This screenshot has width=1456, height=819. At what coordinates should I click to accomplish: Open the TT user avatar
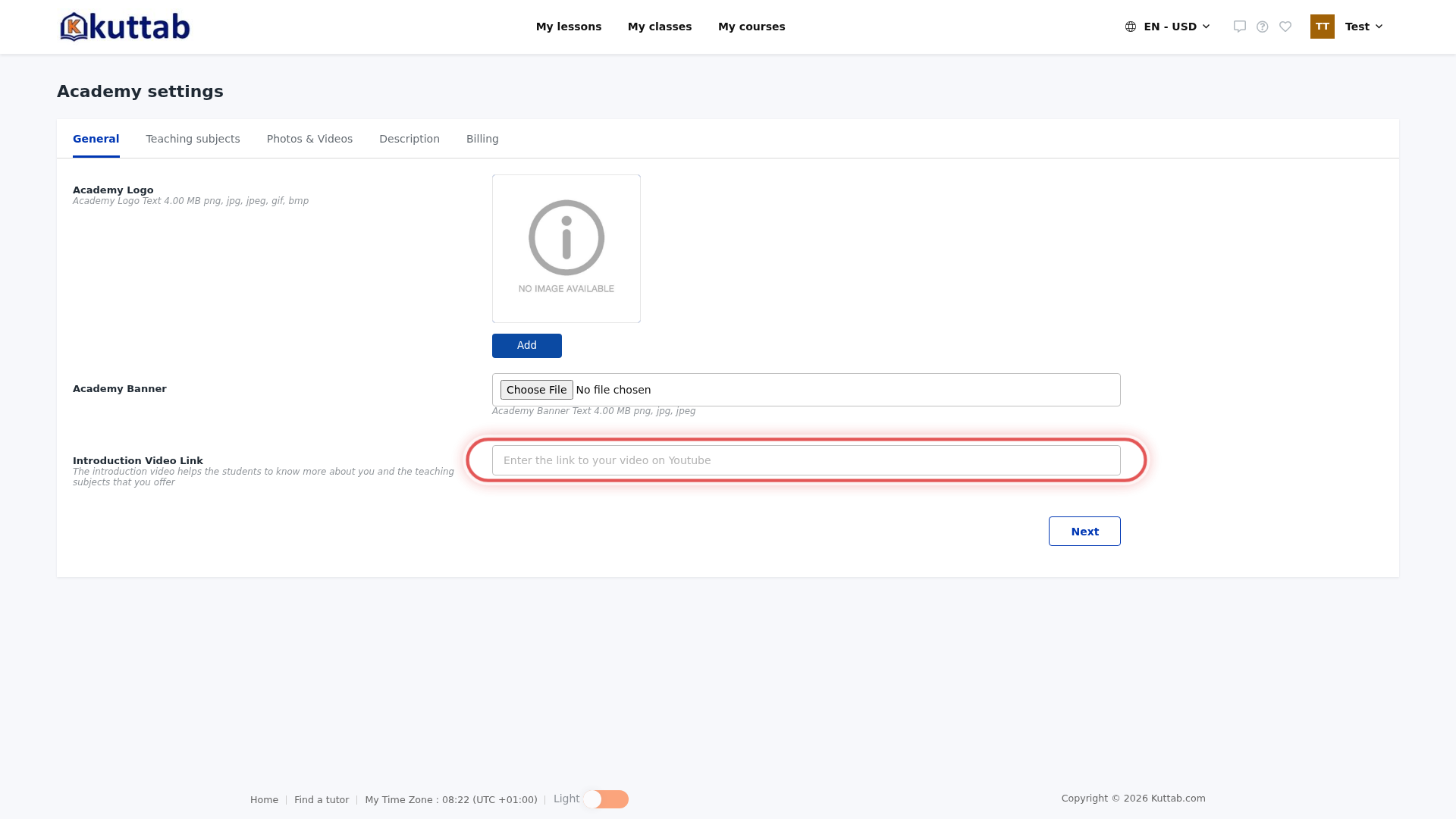pyautogui.click(x=1323, y=27)
